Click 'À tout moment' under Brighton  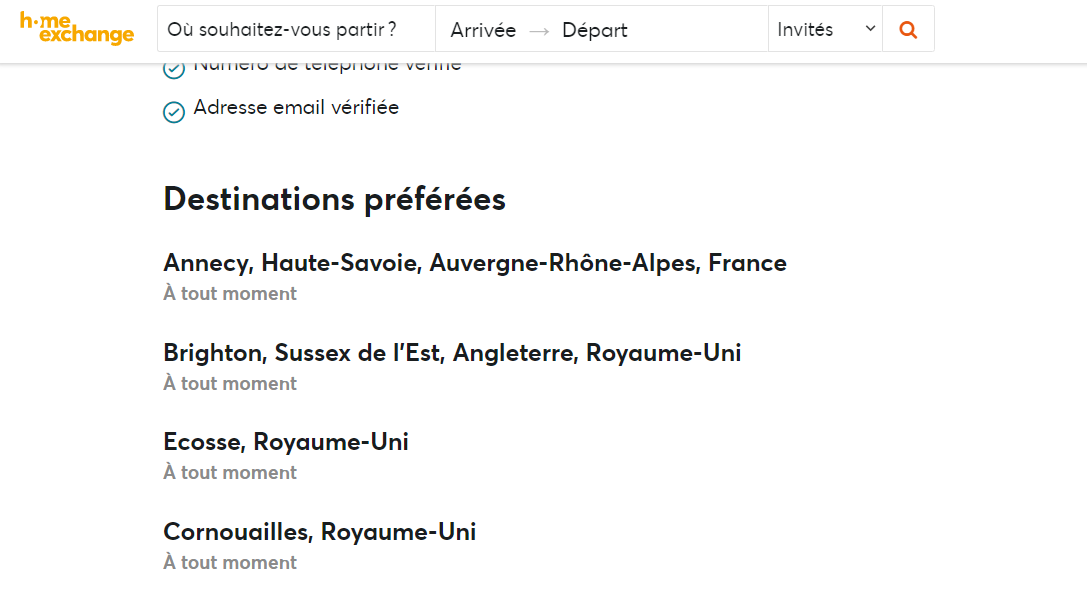coord(230,383)
